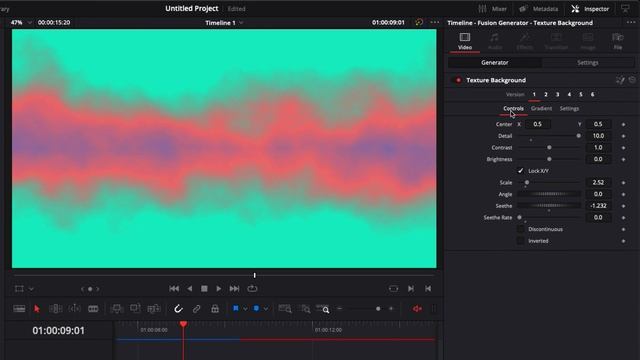Click Overwrite clip icon

pyautogui.click(x=135, y=309)
